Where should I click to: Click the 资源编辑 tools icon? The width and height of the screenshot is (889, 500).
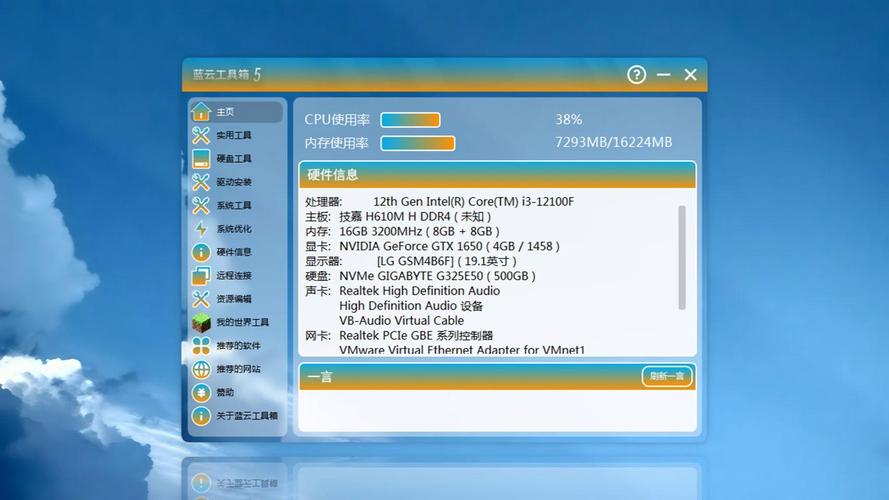pyautogui.click(x=201, y=299)
